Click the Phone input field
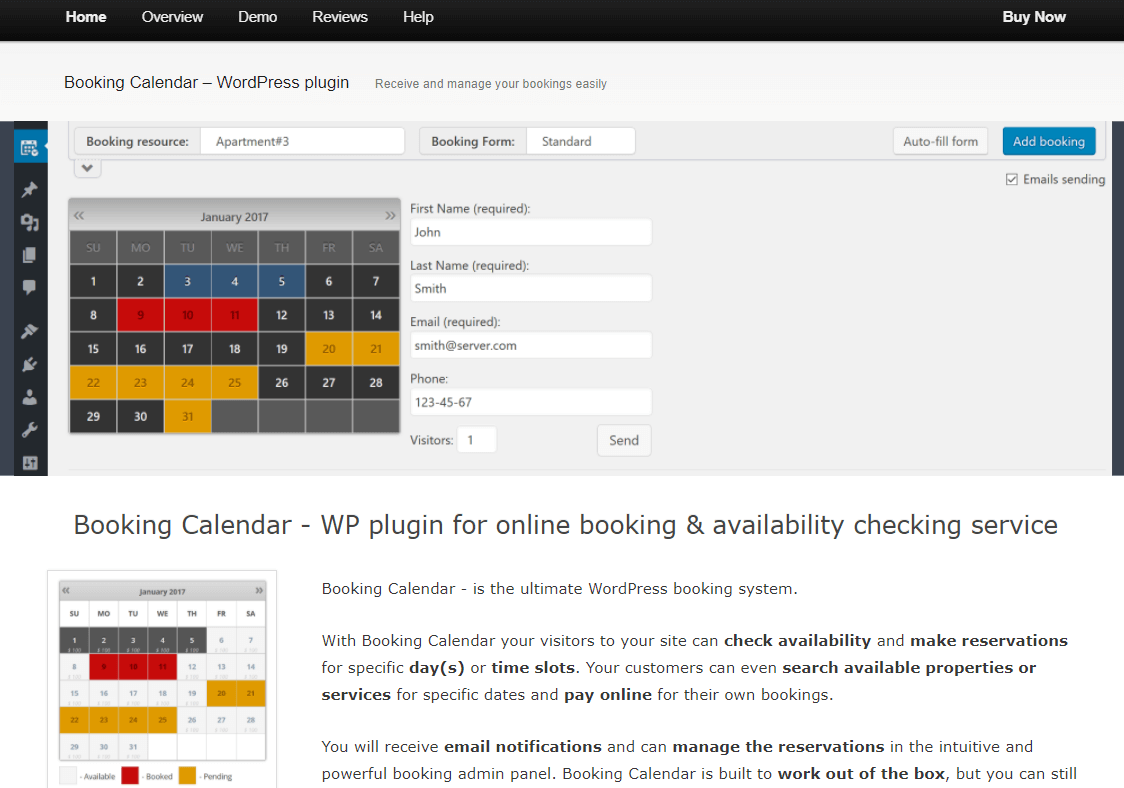The width and height of the screenshot is (1124, 788). (x=530, y=402)
